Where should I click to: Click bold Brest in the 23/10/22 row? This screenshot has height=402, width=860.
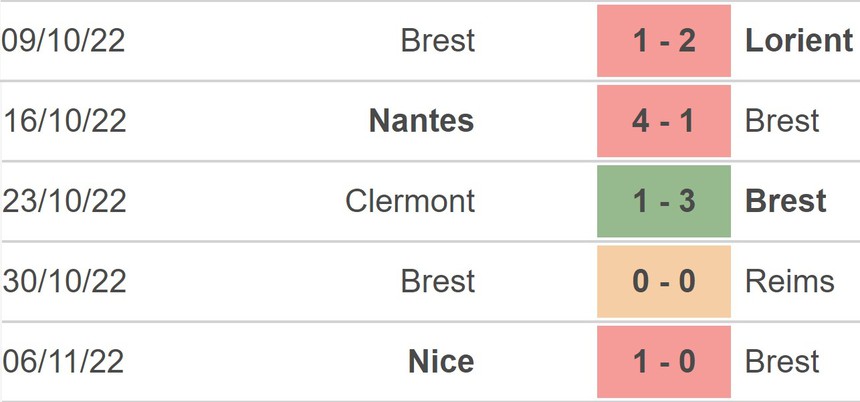(x=786, y=201)
